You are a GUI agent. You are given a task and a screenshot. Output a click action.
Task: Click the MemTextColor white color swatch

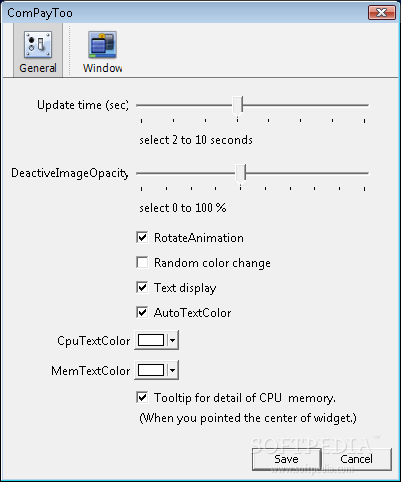(151, 370)
